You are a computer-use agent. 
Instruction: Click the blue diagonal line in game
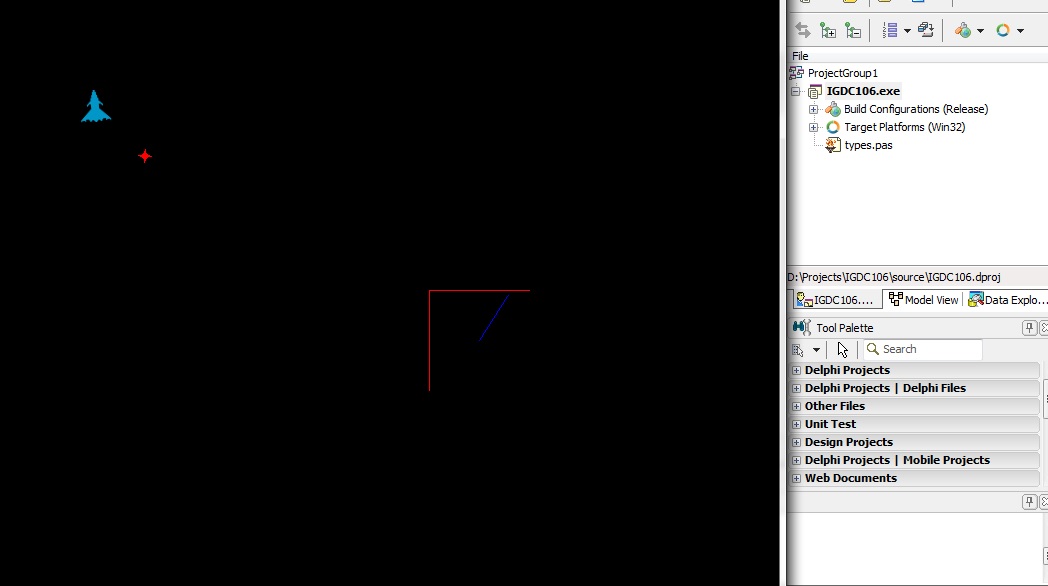[494, 318]
